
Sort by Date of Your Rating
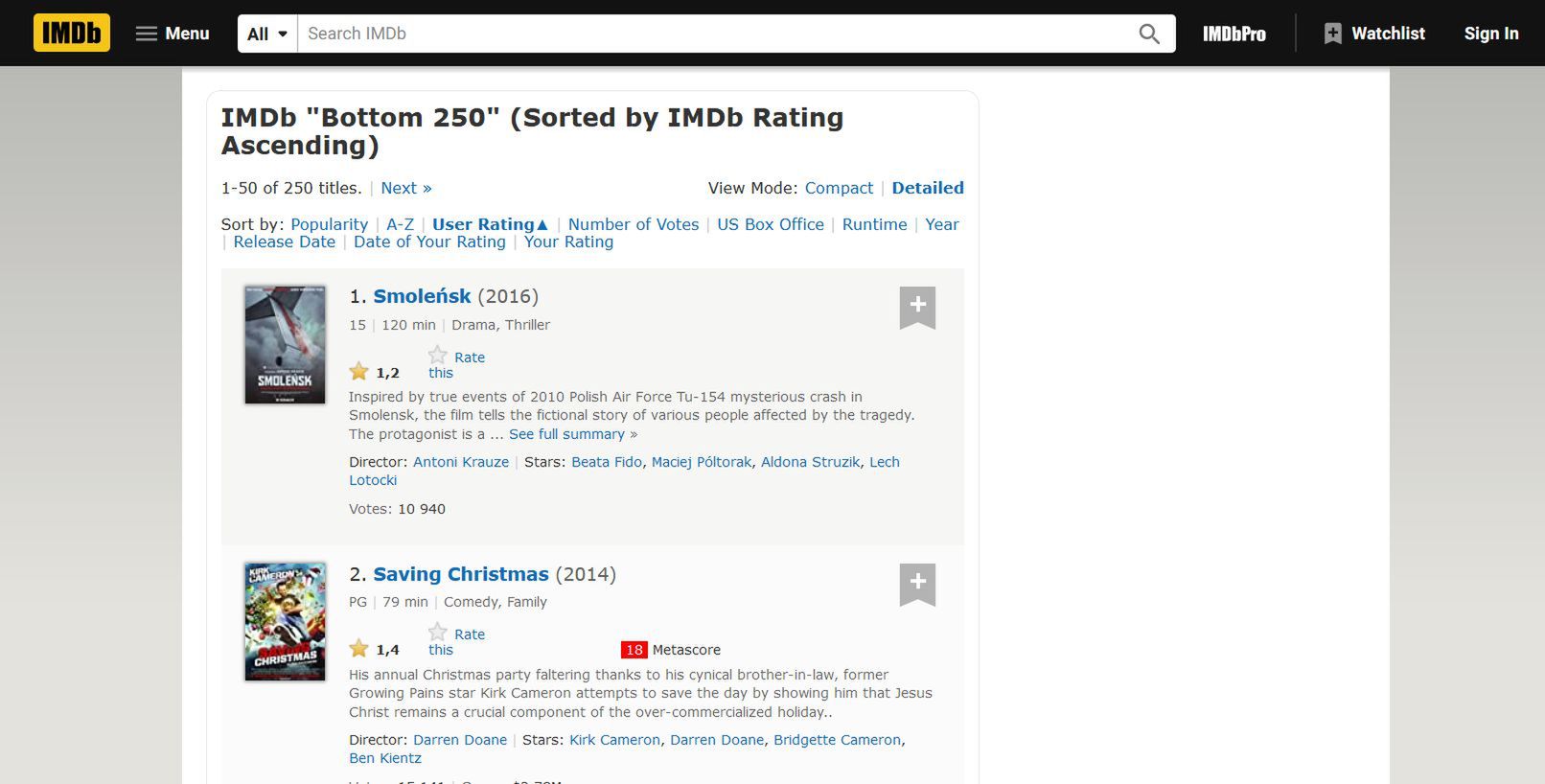[429, 242]
